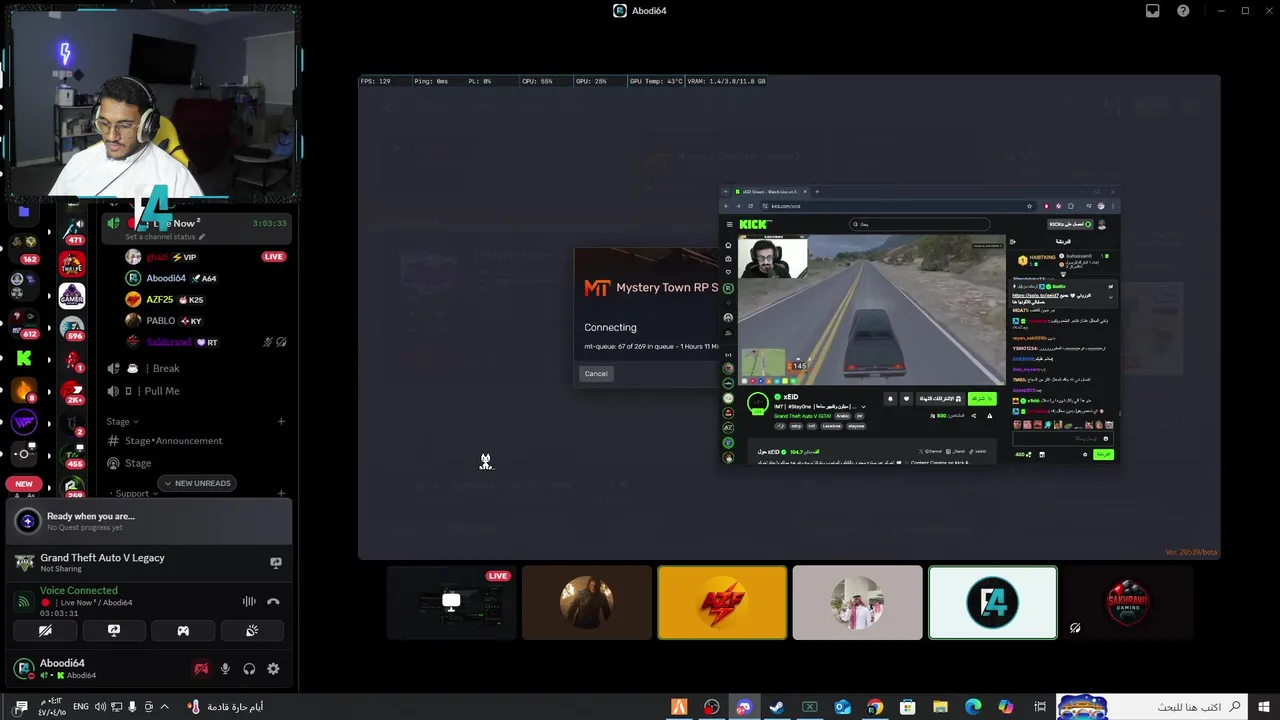Open the Discord help question-mark icon
This screenshot has height=720, width=1280.
1183,11
